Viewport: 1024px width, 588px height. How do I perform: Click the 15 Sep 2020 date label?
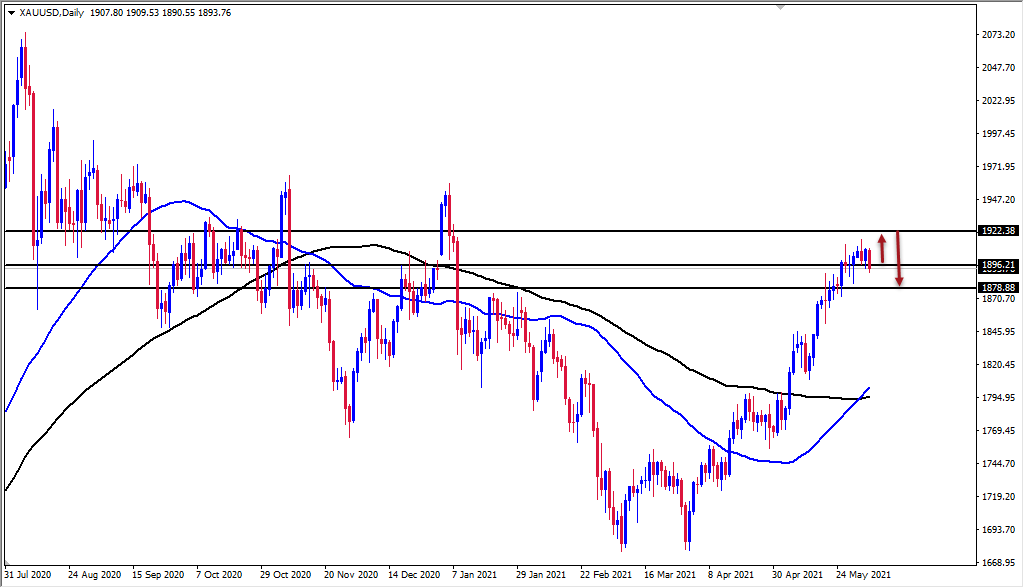tap(158, 575)
